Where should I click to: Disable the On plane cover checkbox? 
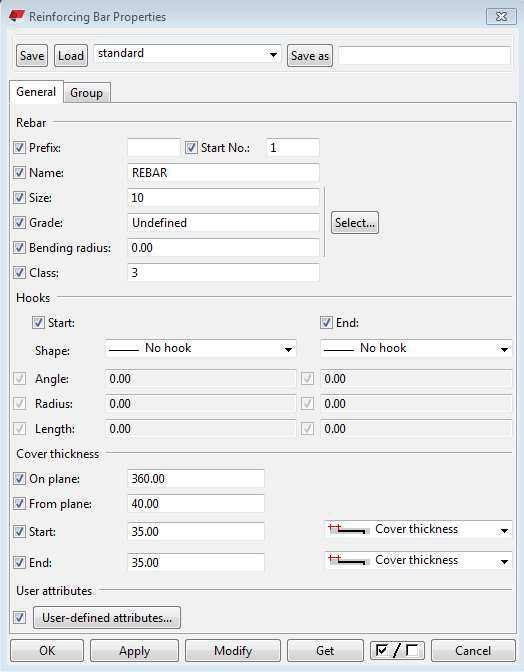pyautogui.click(x=19, y=478)
